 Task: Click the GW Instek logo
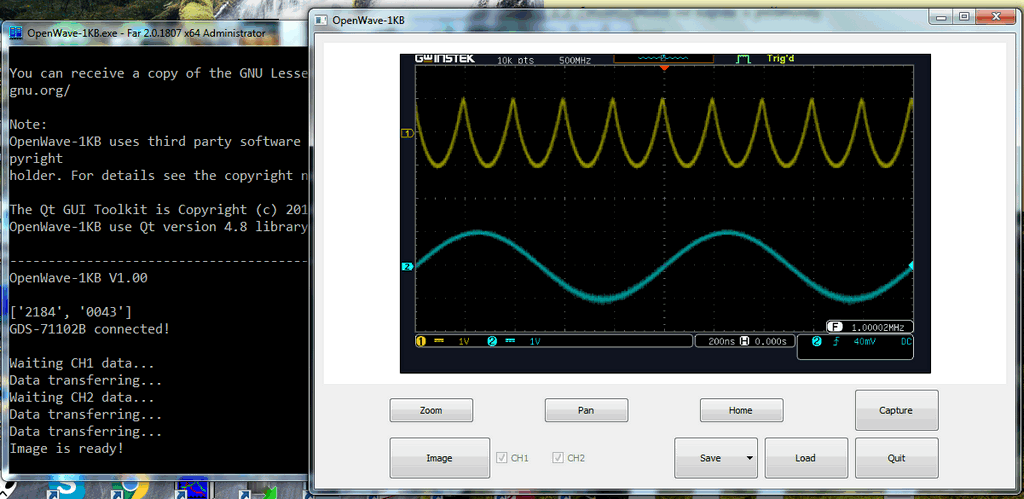coord(445,60)
